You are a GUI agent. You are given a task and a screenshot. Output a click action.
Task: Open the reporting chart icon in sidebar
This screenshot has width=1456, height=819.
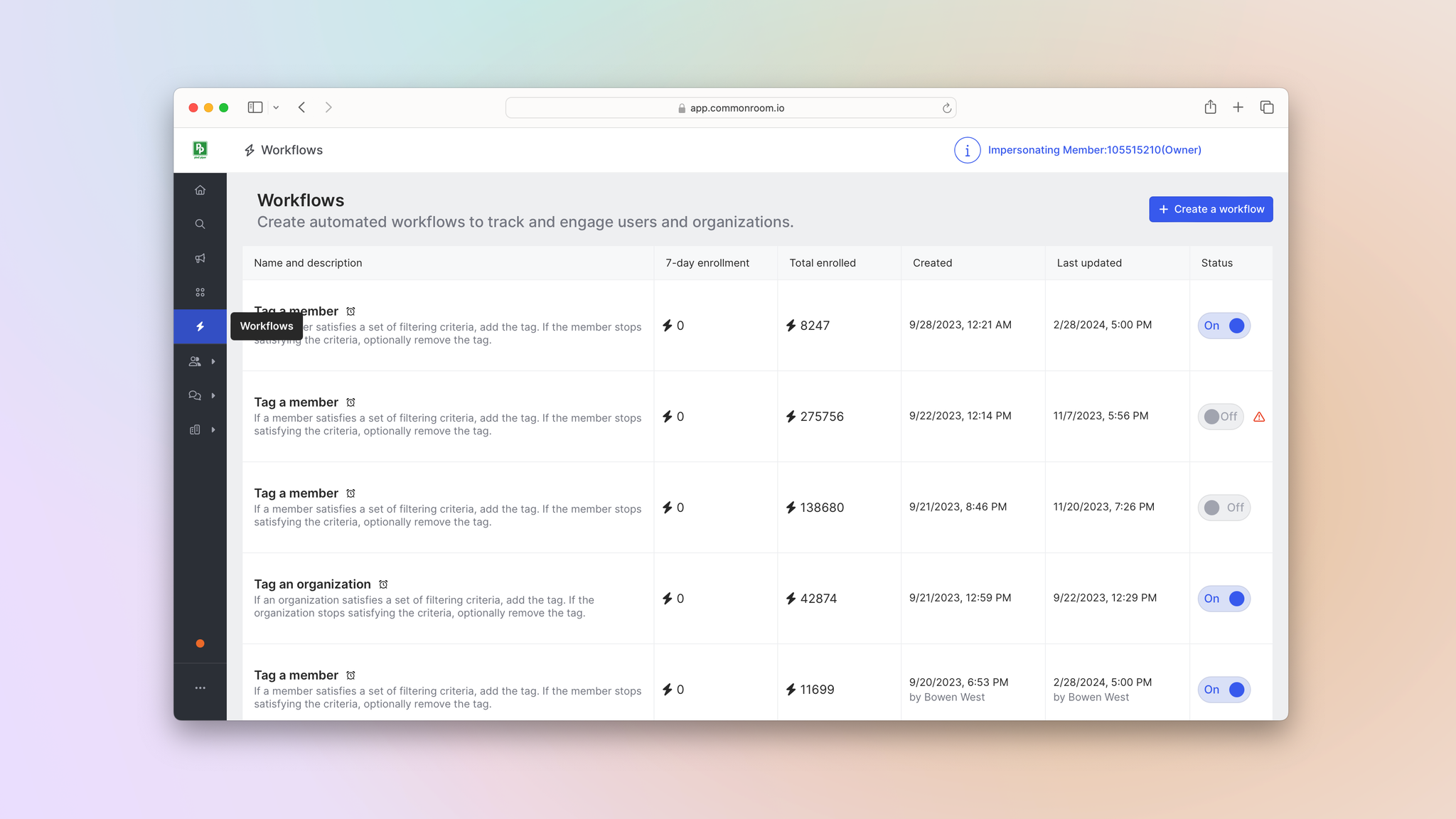point(195,429)
